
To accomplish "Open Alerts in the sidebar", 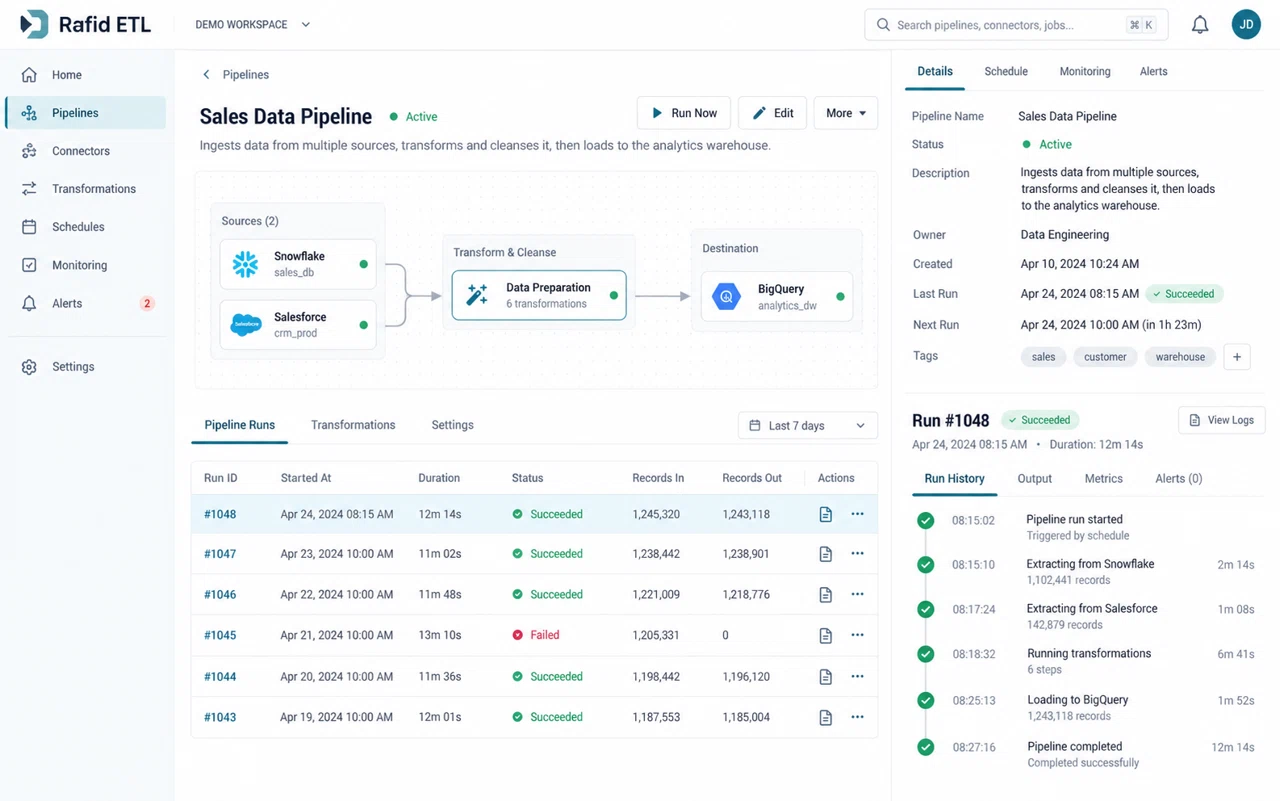I will (85, 303).
